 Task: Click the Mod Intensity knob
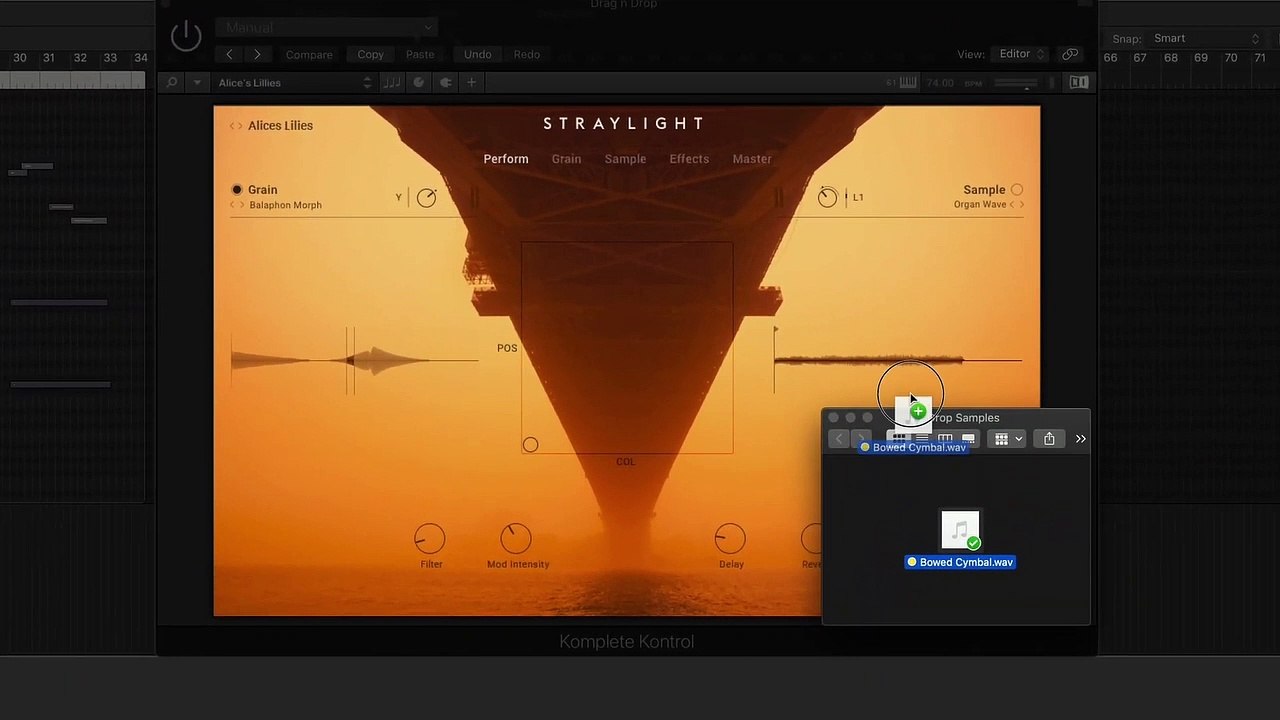(x=516, y=539)
